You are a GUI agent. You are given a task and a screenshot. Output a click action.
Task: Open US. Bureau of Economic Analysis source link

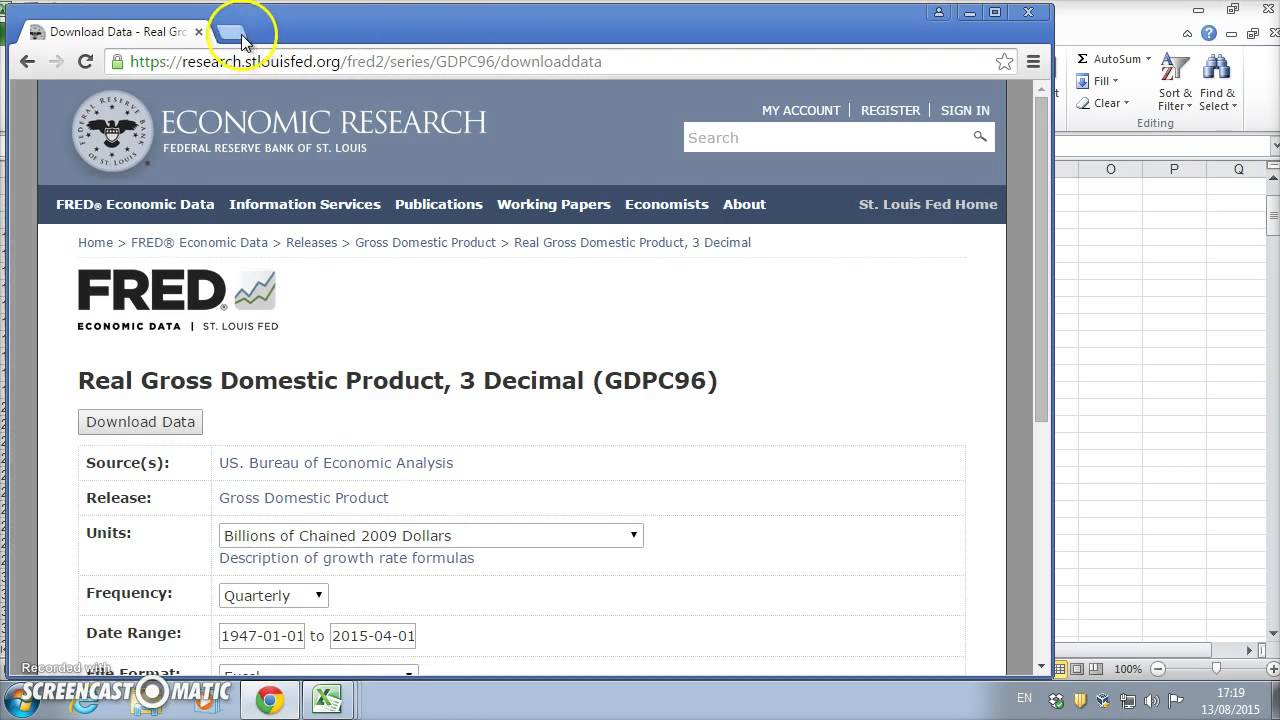[336, 463]
